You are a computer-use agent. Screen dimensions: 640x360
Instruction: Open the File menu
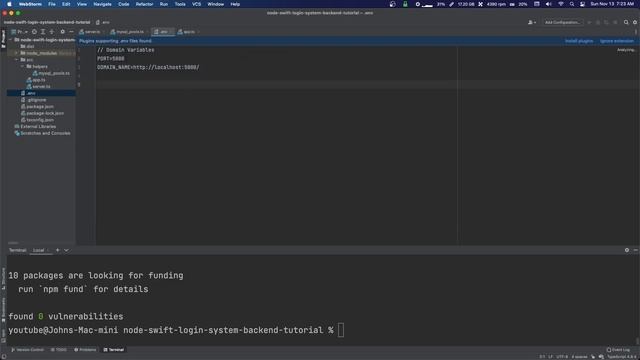point(52,4)
